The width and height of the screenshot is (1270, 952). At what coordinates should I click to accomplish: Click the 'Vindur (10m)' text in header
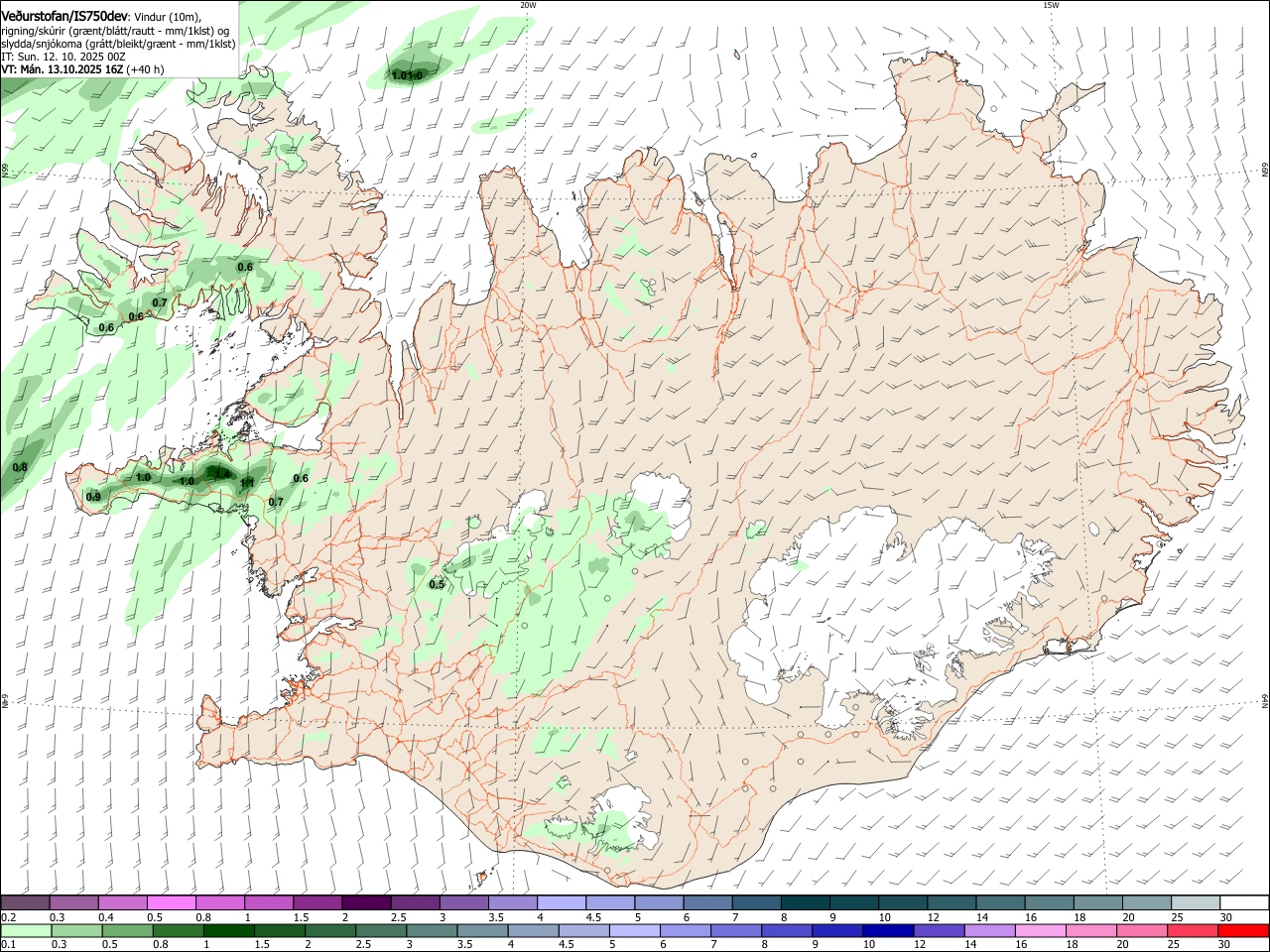(167, 17)
